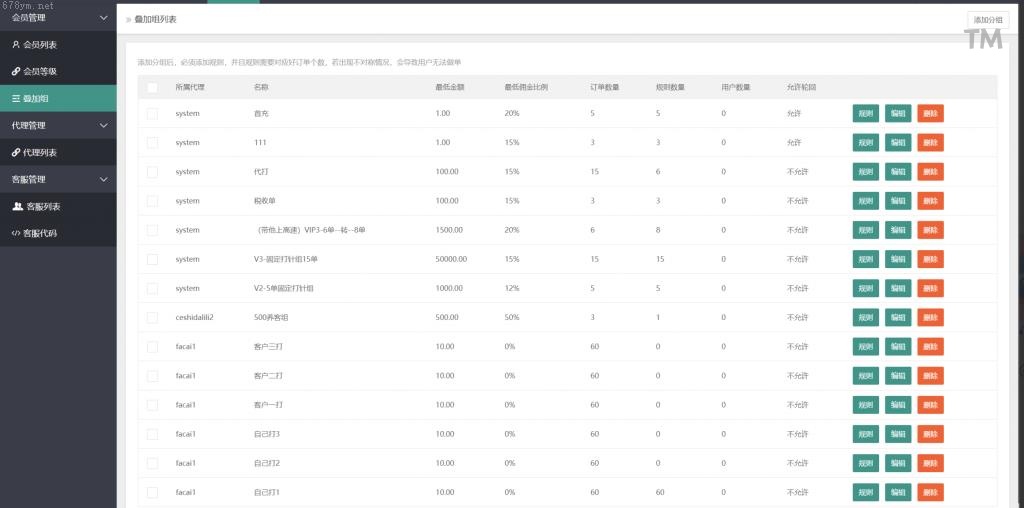Check the box for the 首充 row
The image size is (1024, 508).
pyautogui.click(x=152, y=114)
